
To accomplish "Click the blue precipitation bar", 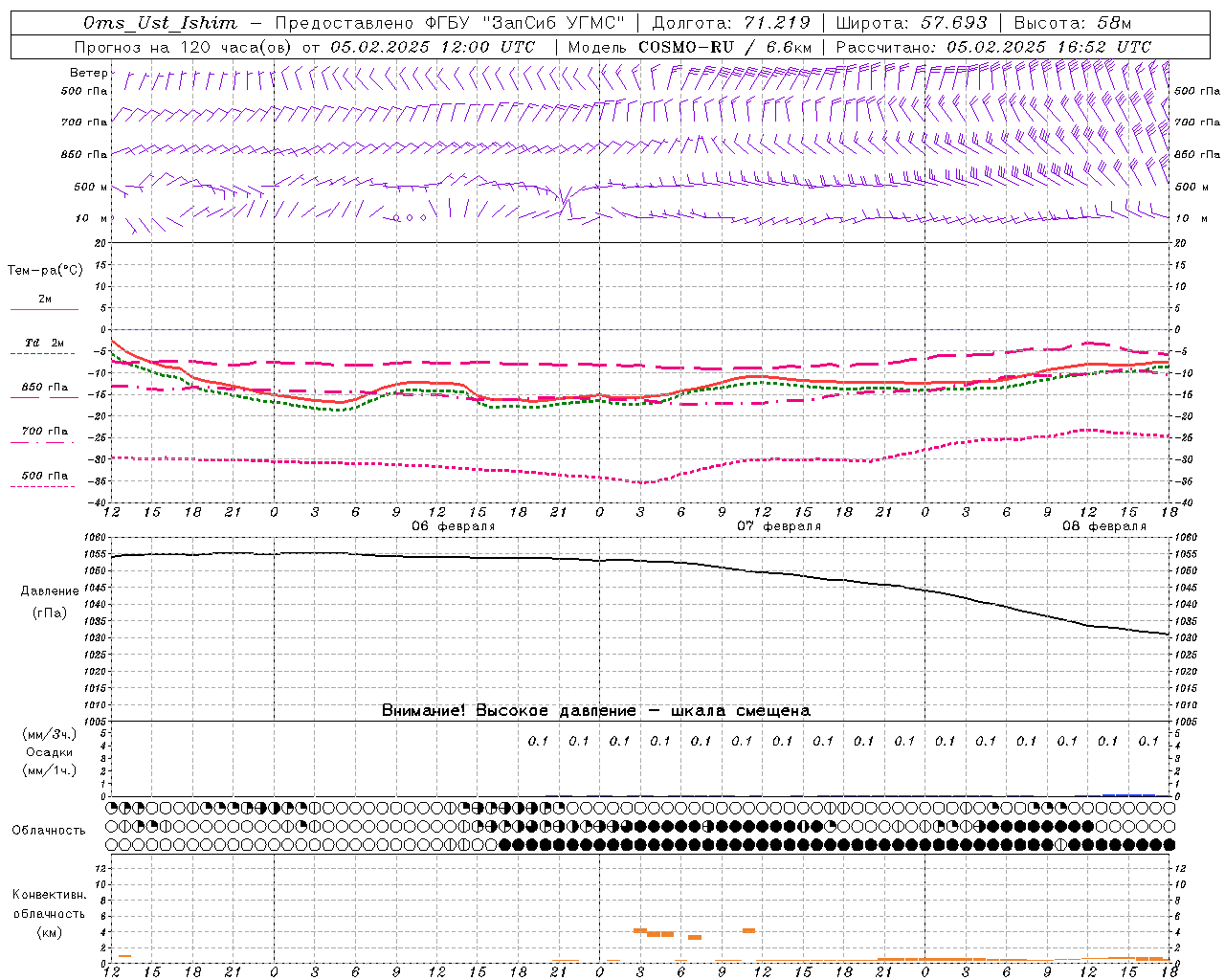I will tap(1128, 794).
